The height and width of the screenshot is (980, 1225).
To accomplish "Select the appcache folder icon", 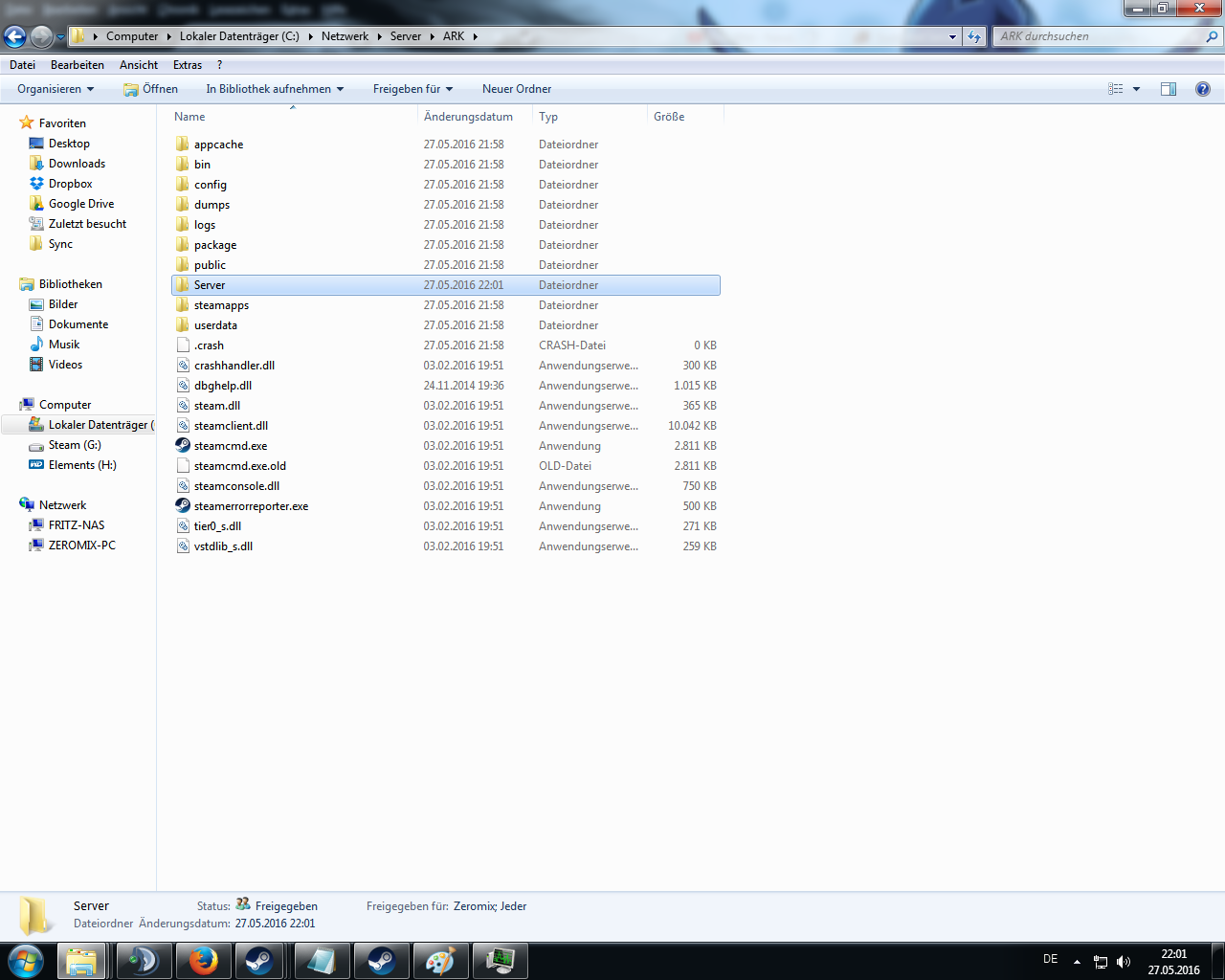I will point(183,145).
